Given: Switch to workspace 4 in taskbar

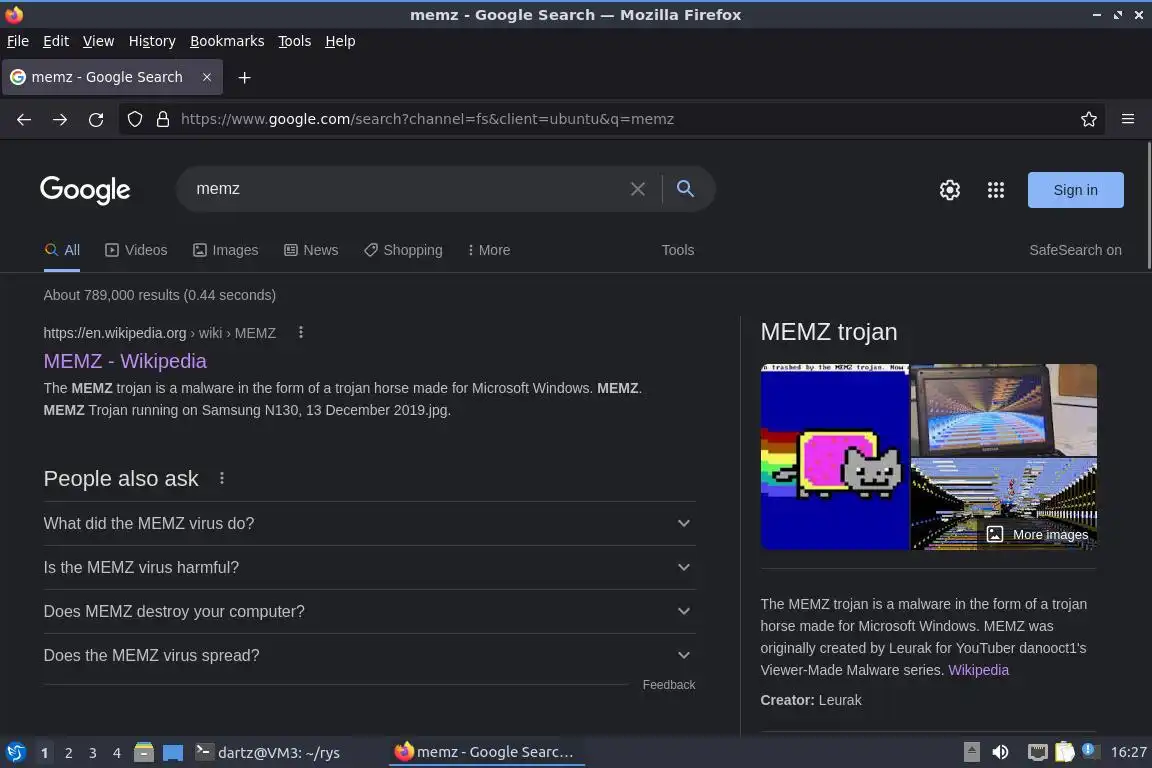Looking at the screenshot, I should (117, 753).
